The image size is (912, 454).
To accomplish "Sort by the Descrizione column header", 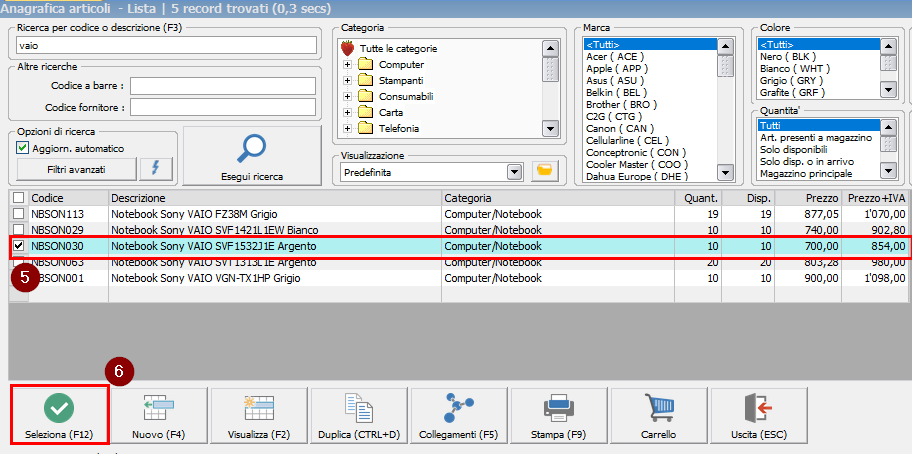I will point(275,197).
